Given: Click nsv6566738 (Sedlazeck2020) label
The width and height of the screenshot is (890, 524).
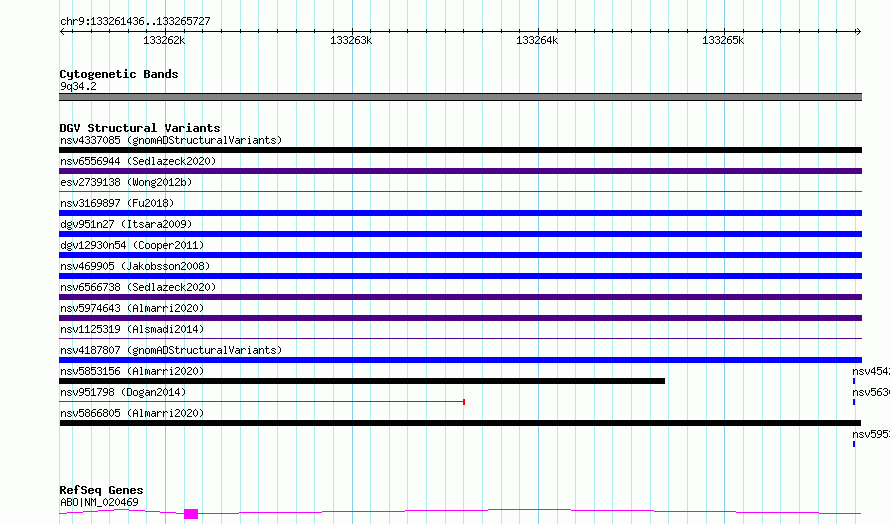Looking at the screenshot, I should pyautogui.click(x=138, y=287).
